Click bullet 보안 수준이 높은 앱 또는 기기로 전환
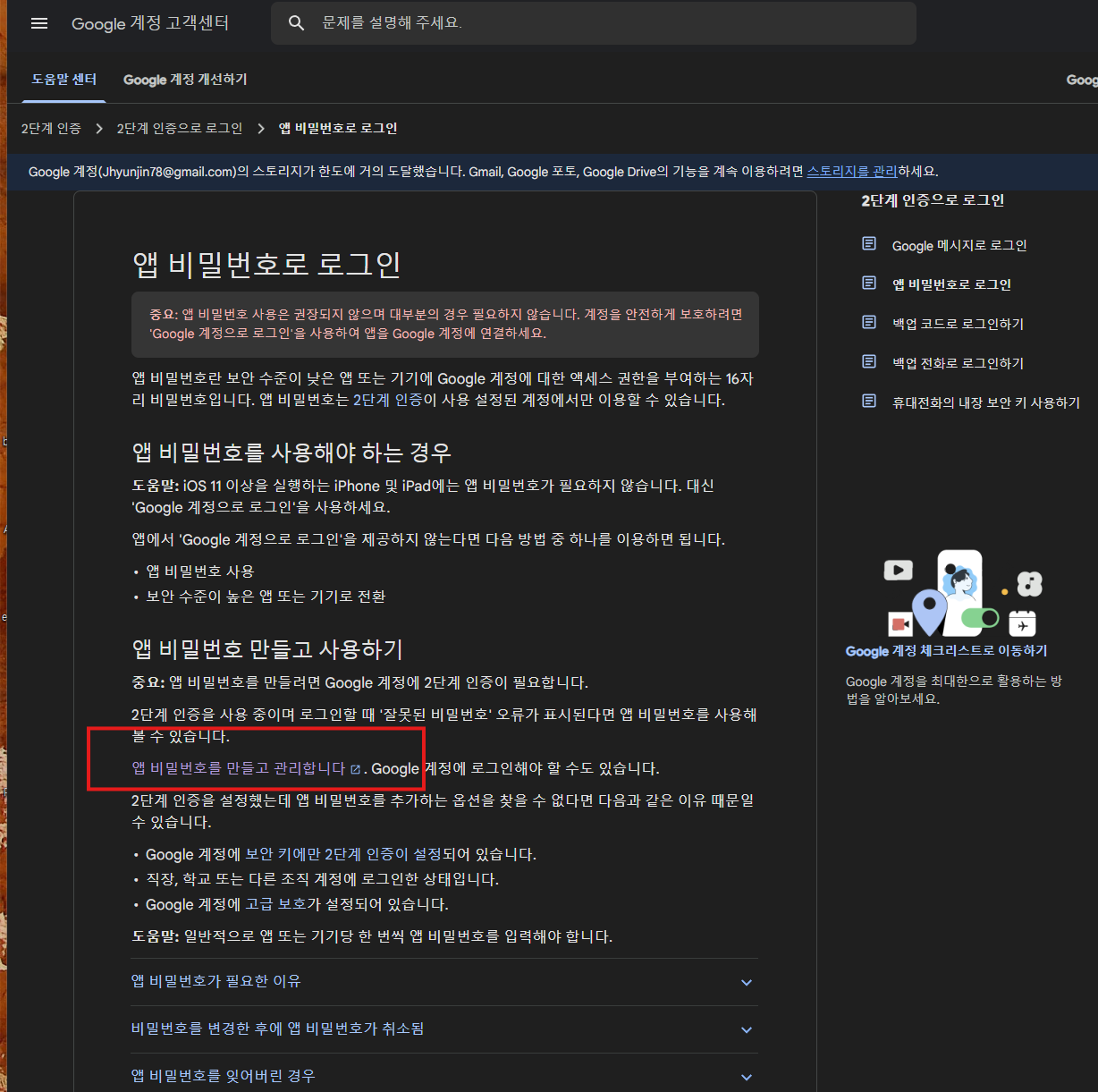Viewport: 1098px width, 1092px height. (x=266, y=597)
